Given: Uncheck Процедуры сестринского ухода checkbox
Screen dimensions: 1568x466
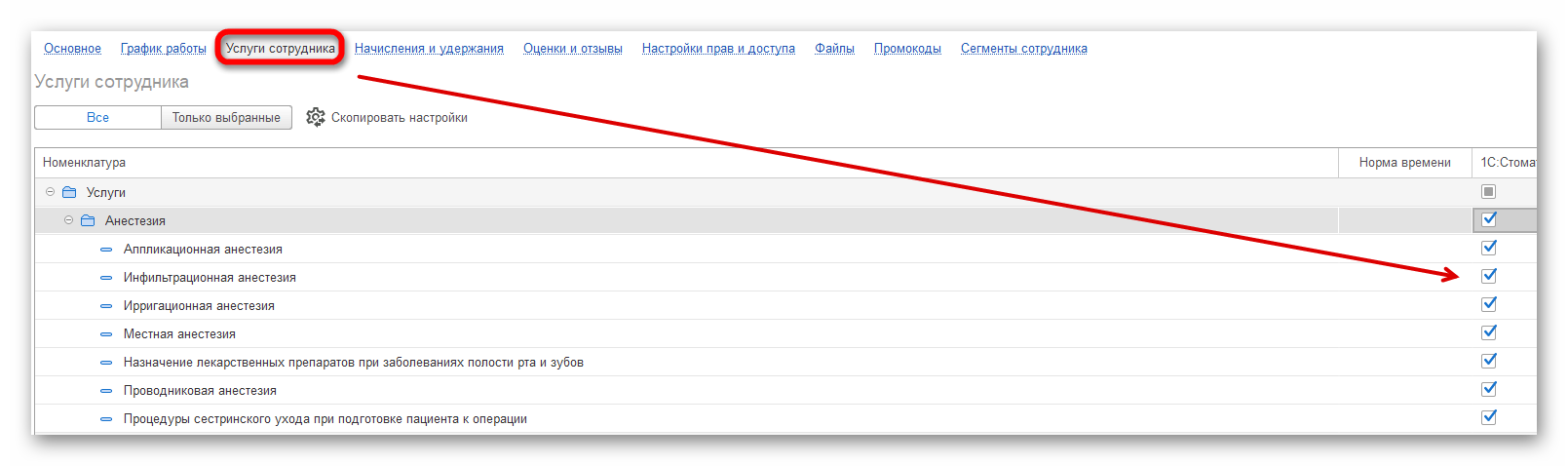Looking at the screenshot, I should click(1488, 417).
